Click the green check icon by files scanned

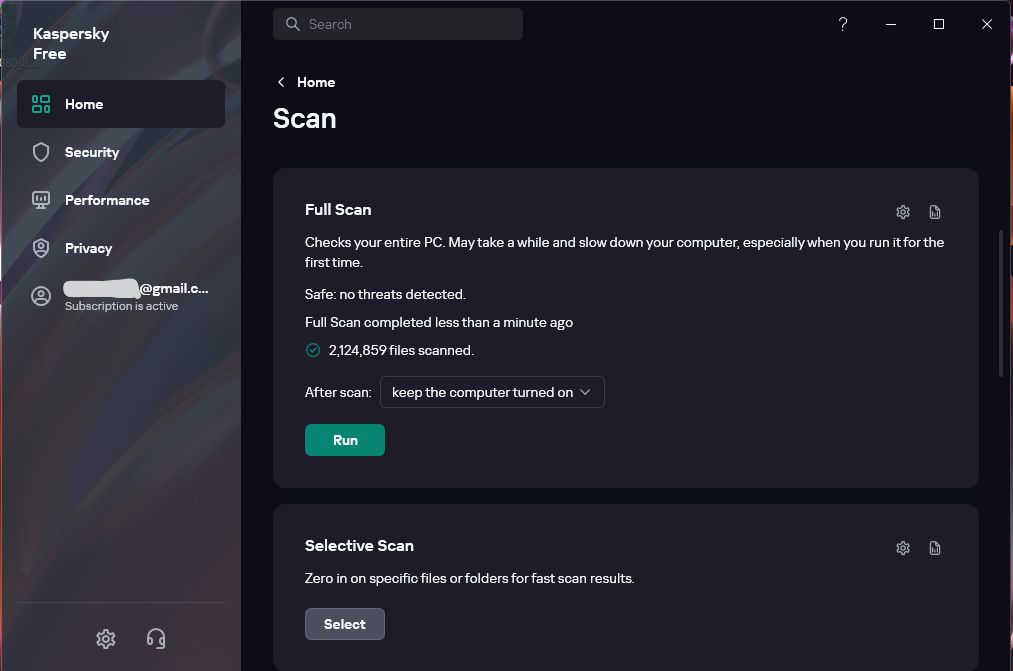[x=313, y=350]
